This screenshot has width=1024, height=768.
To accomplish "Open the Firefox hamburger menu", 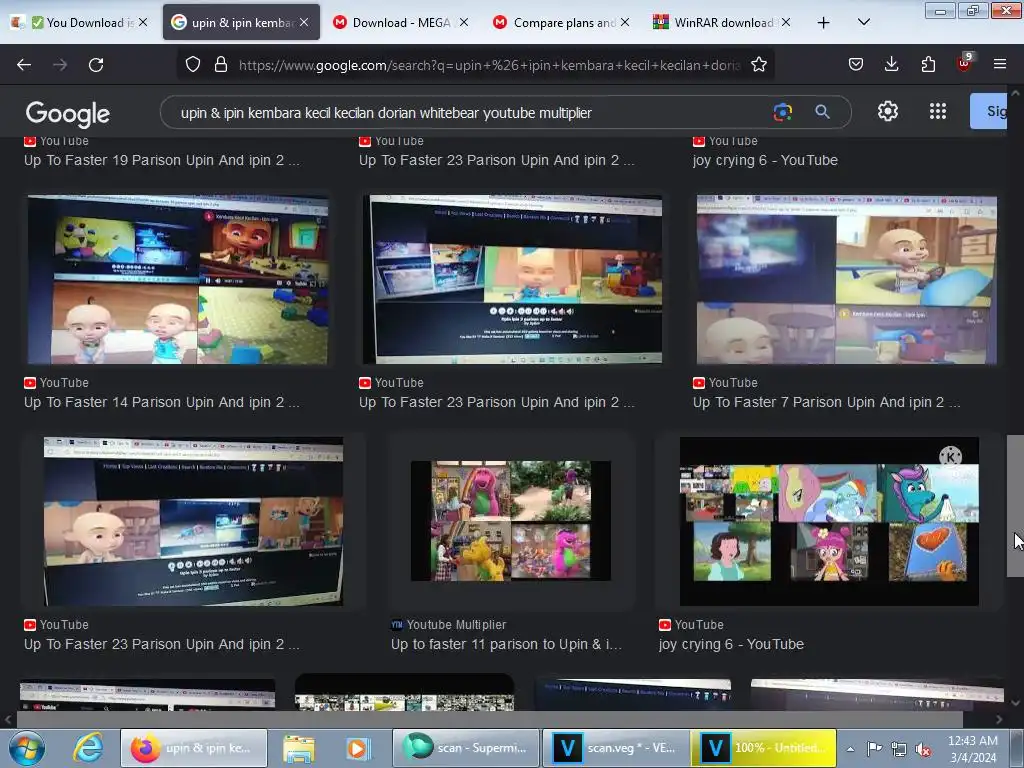I will click(x=999, y=64).
